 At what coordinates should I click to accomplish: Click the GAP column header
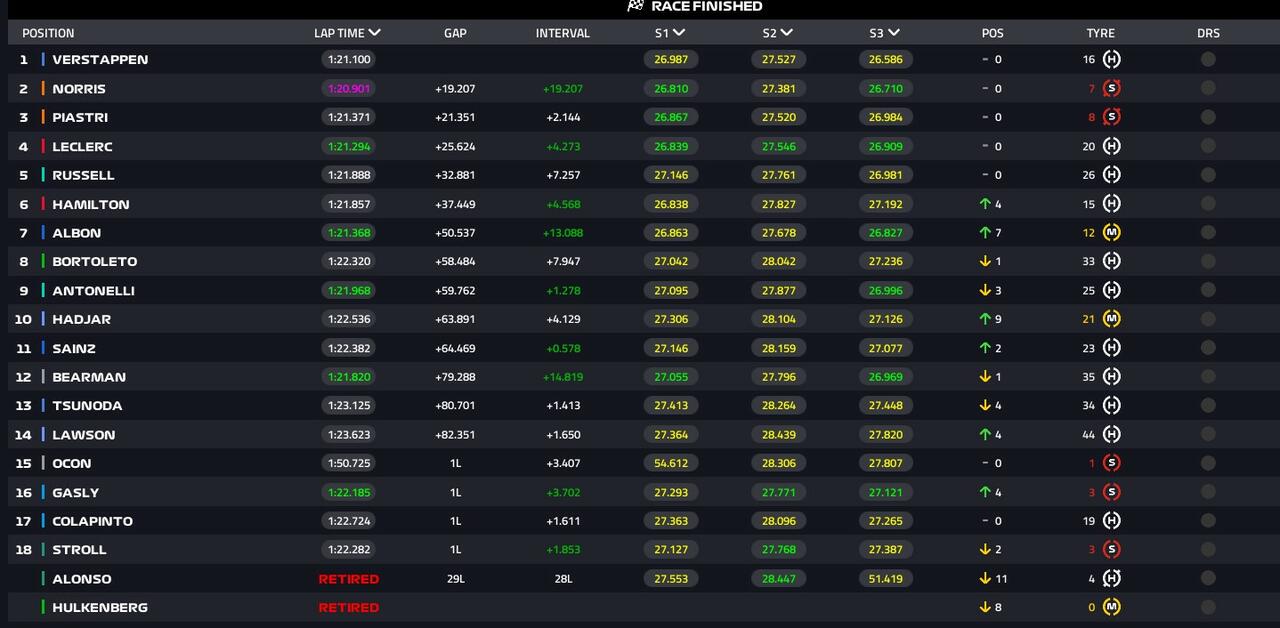click(x=455, y=33)
